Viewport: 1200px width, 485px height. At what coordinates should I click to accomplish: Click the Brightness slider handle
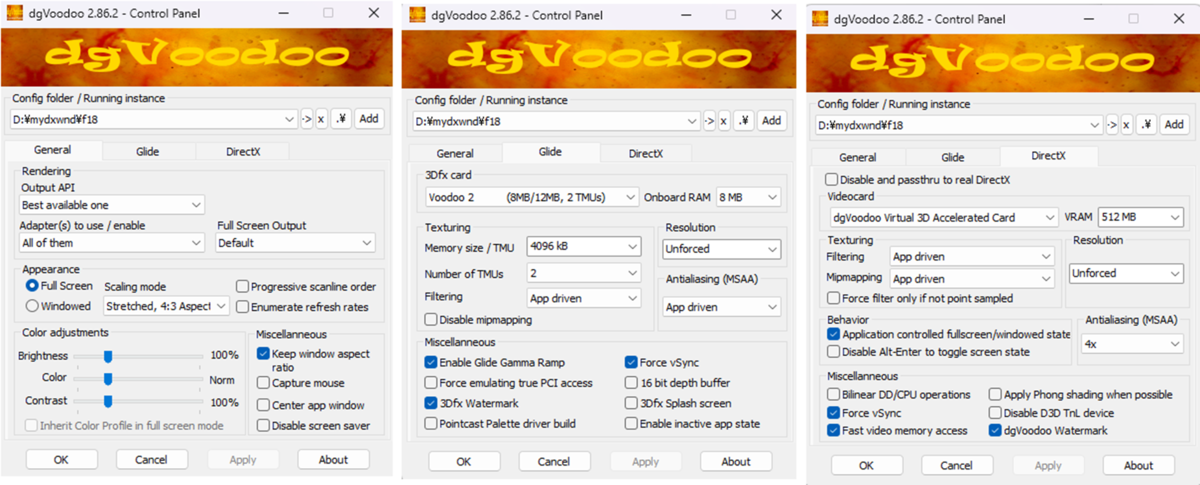(x=108, y=356)
